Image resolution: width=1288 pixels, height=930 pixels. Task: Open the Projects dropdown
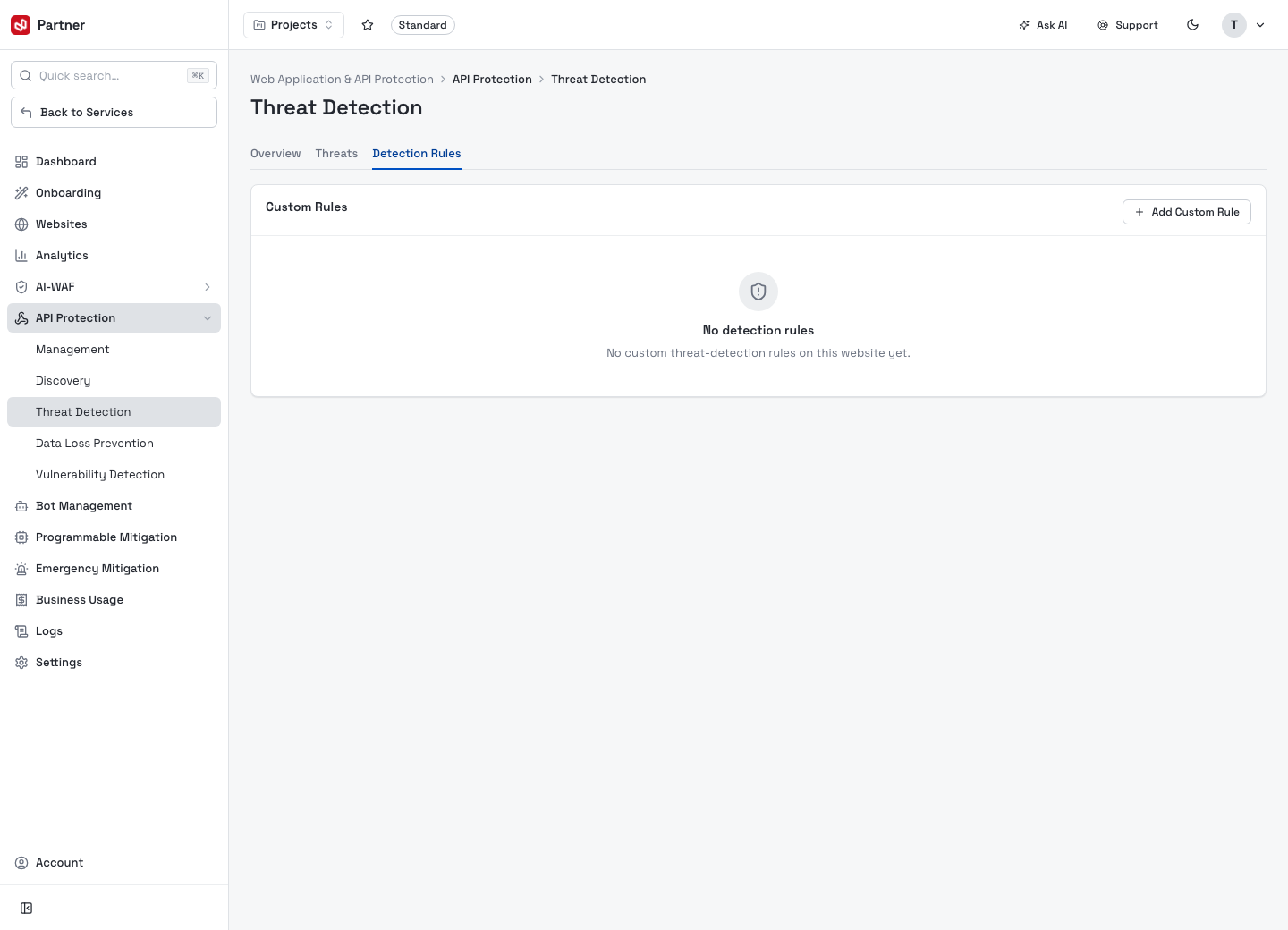point(293,25)
